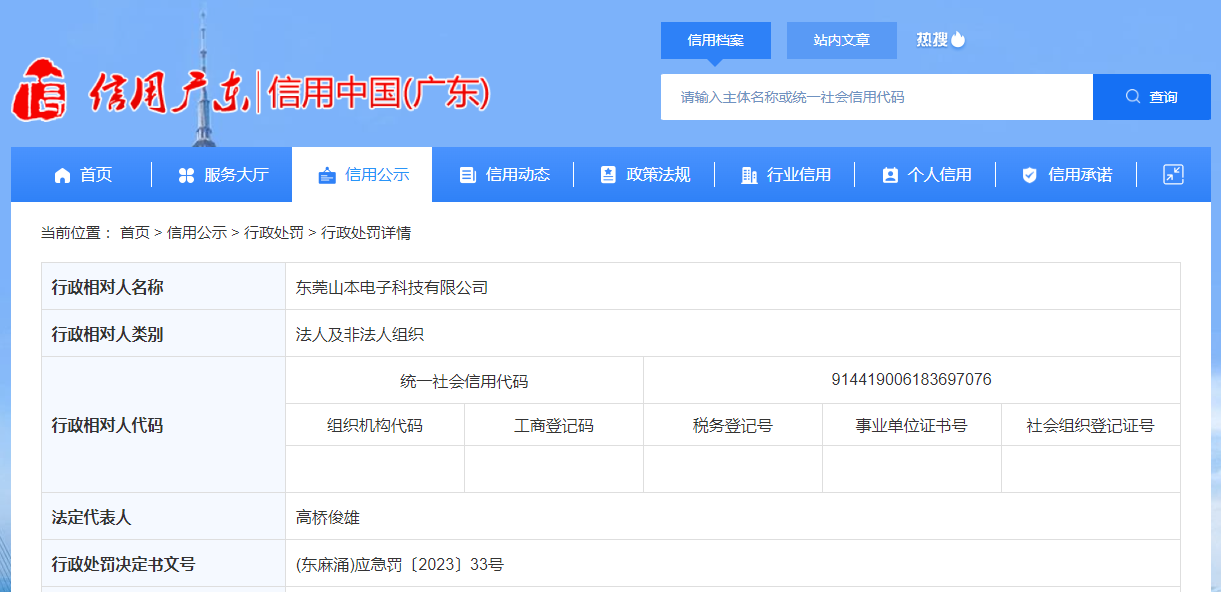Click the 信用动态 document icon

(x=467, y=175)
